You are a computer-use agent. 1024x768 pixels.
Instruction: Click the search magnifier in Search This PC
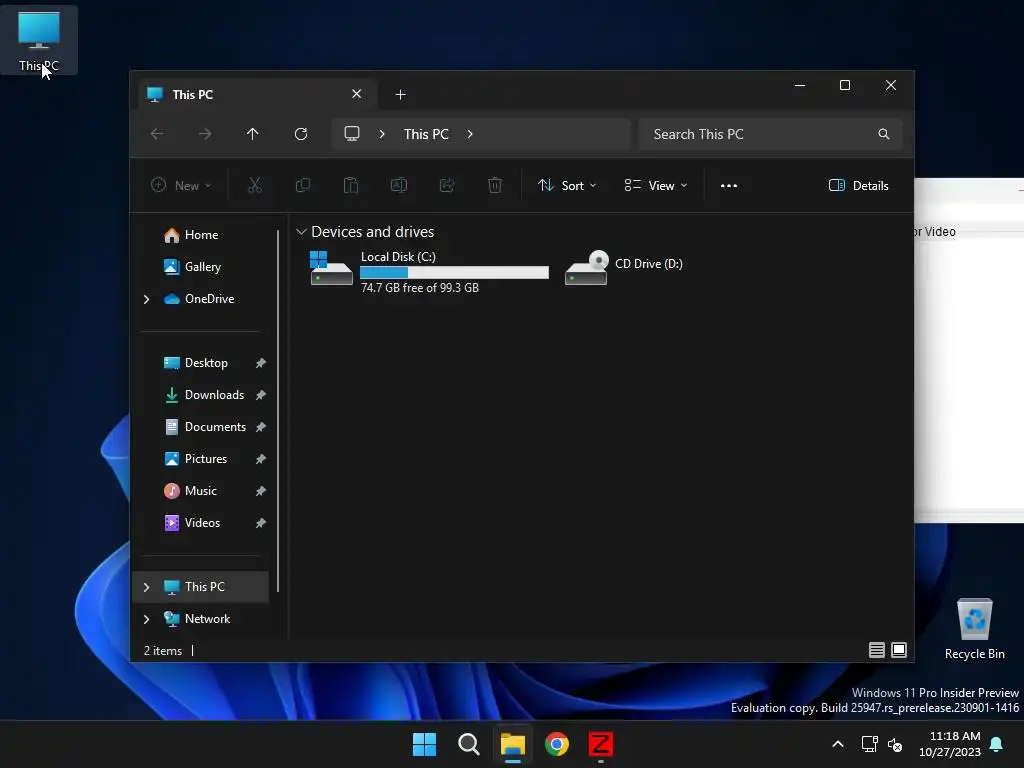(884, 134)
